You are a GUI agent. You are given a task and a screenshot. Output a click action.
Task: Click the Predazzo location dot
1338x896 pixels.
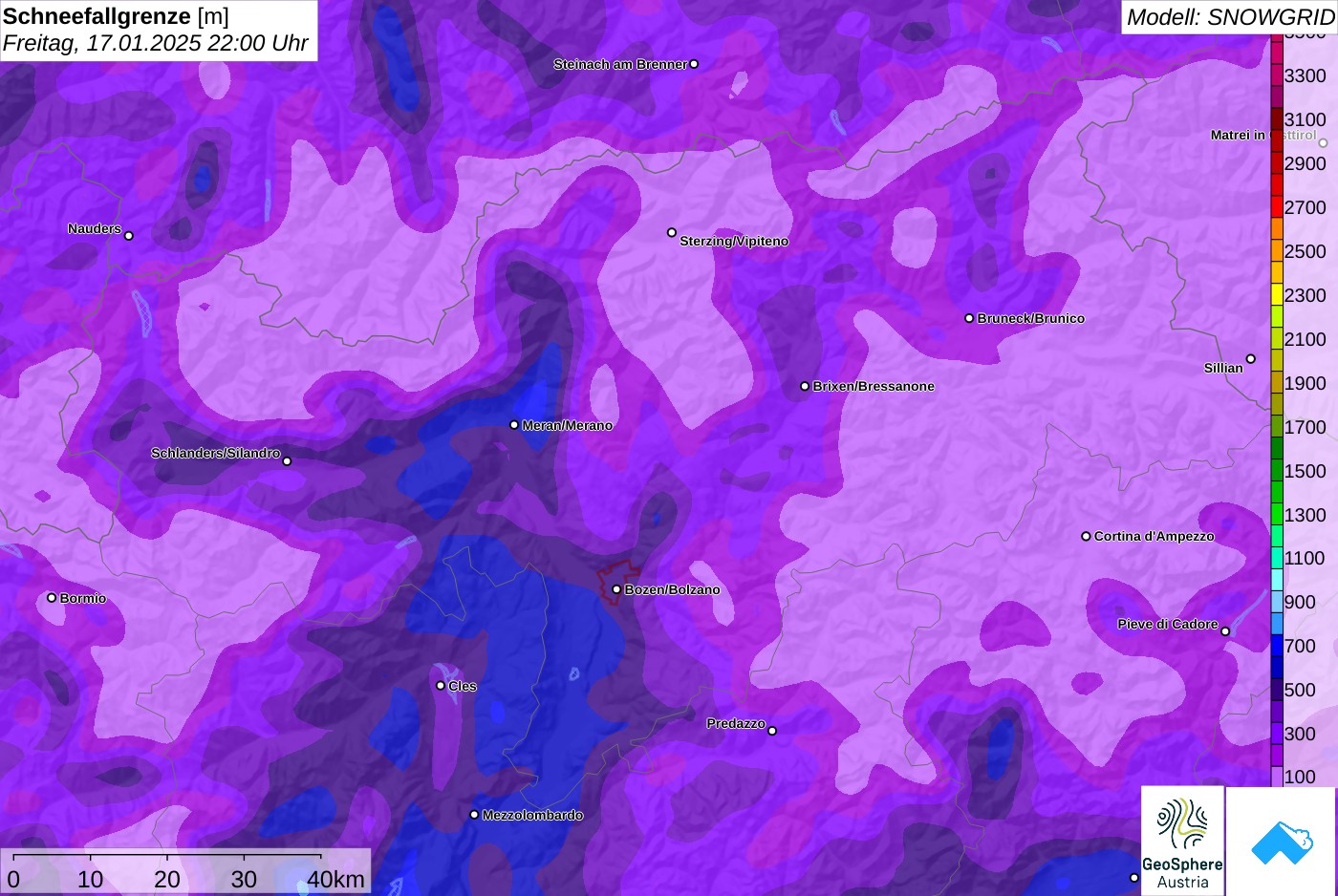click(x=772, y=731)
